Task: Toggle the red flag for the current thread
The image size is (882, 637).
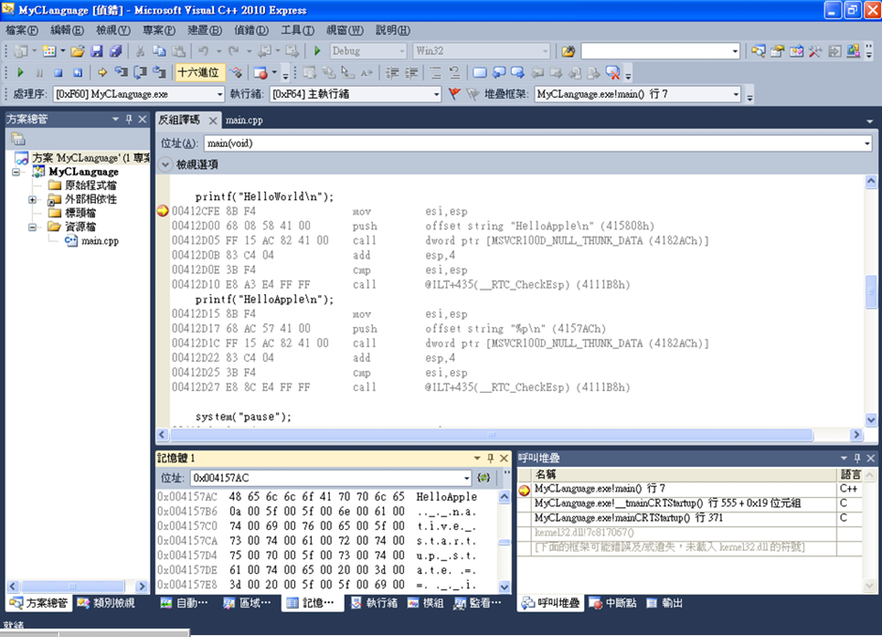Action: [454, 94]
